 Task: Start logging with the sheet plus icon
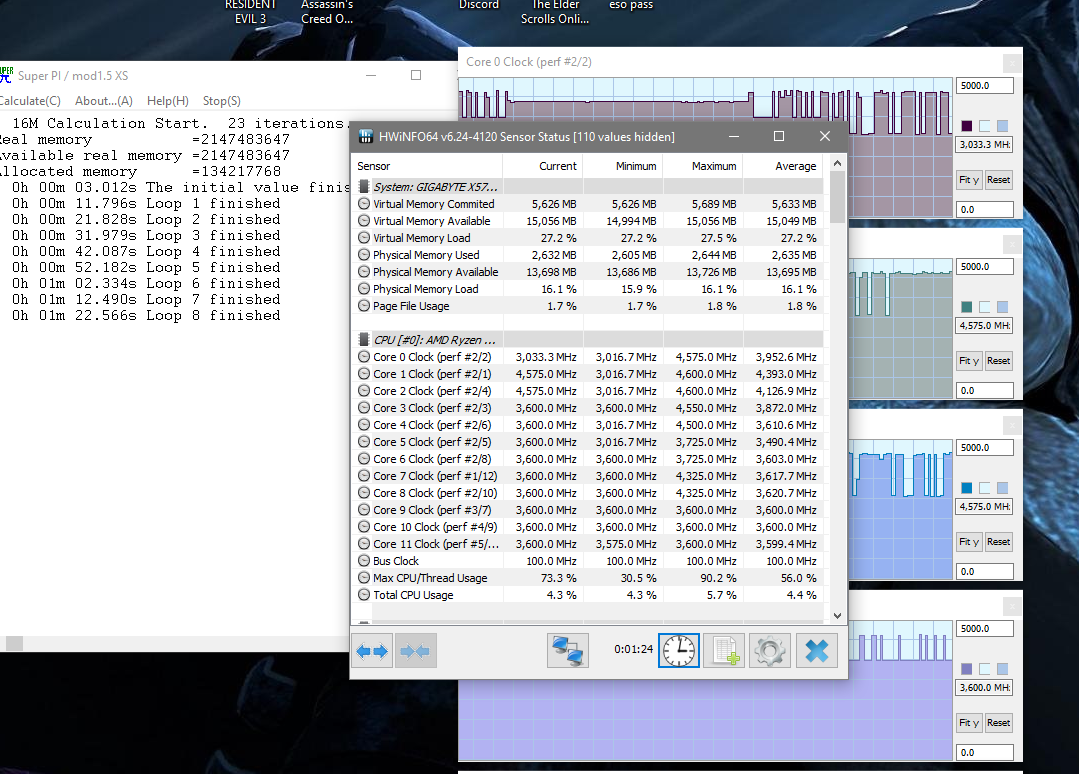click(724, 651)
